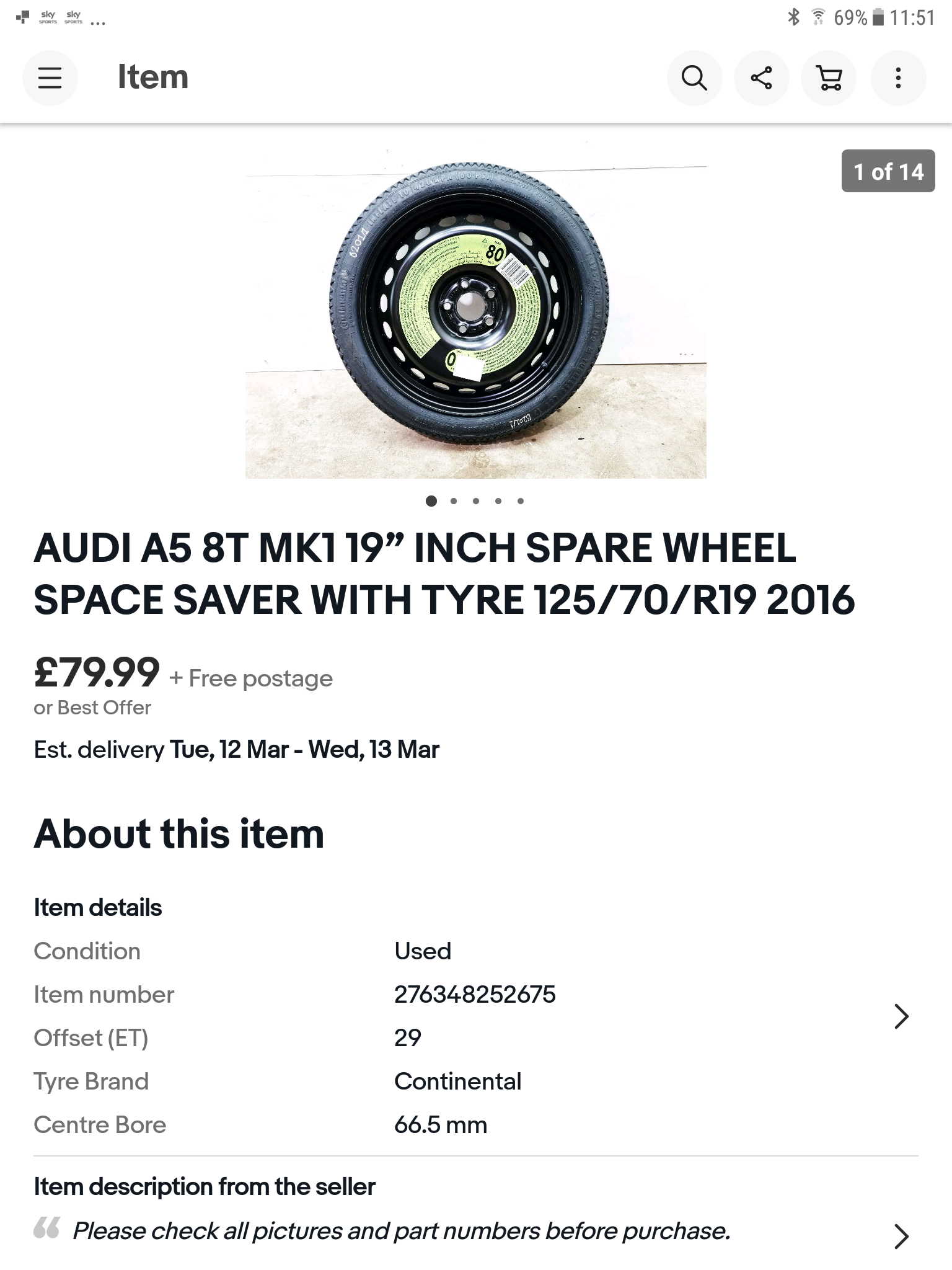Open the Item details section heading
952x1270 pixels.
coord(98,908)
